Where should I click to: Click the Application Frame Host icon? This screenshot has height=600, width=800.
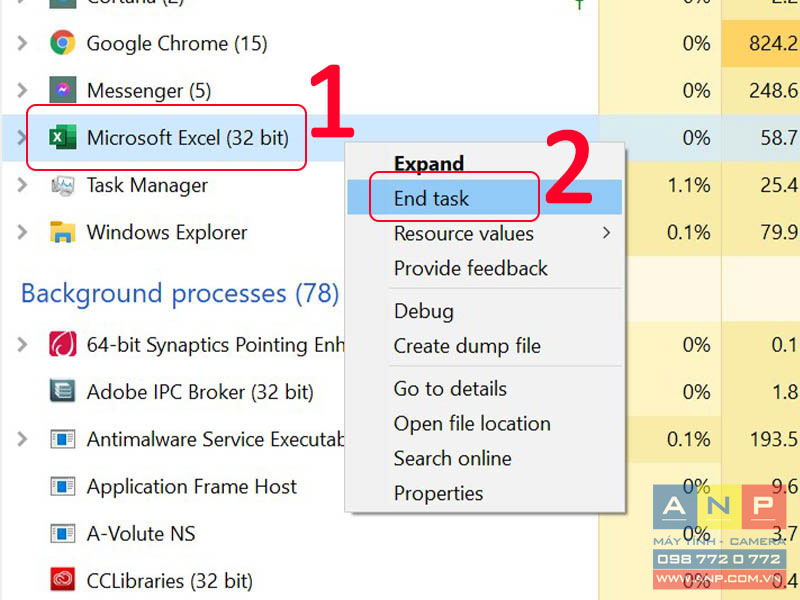click(x=63, y=486)
